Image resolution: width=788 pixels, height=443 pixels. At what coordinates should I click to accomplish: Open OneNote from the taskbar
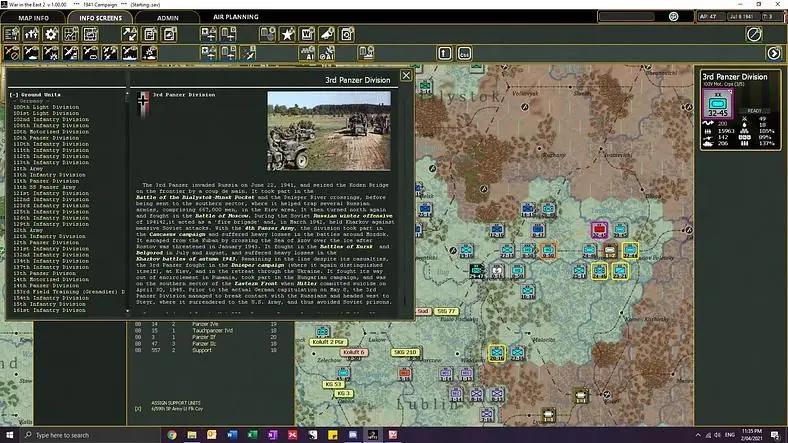tap(272, 435)
